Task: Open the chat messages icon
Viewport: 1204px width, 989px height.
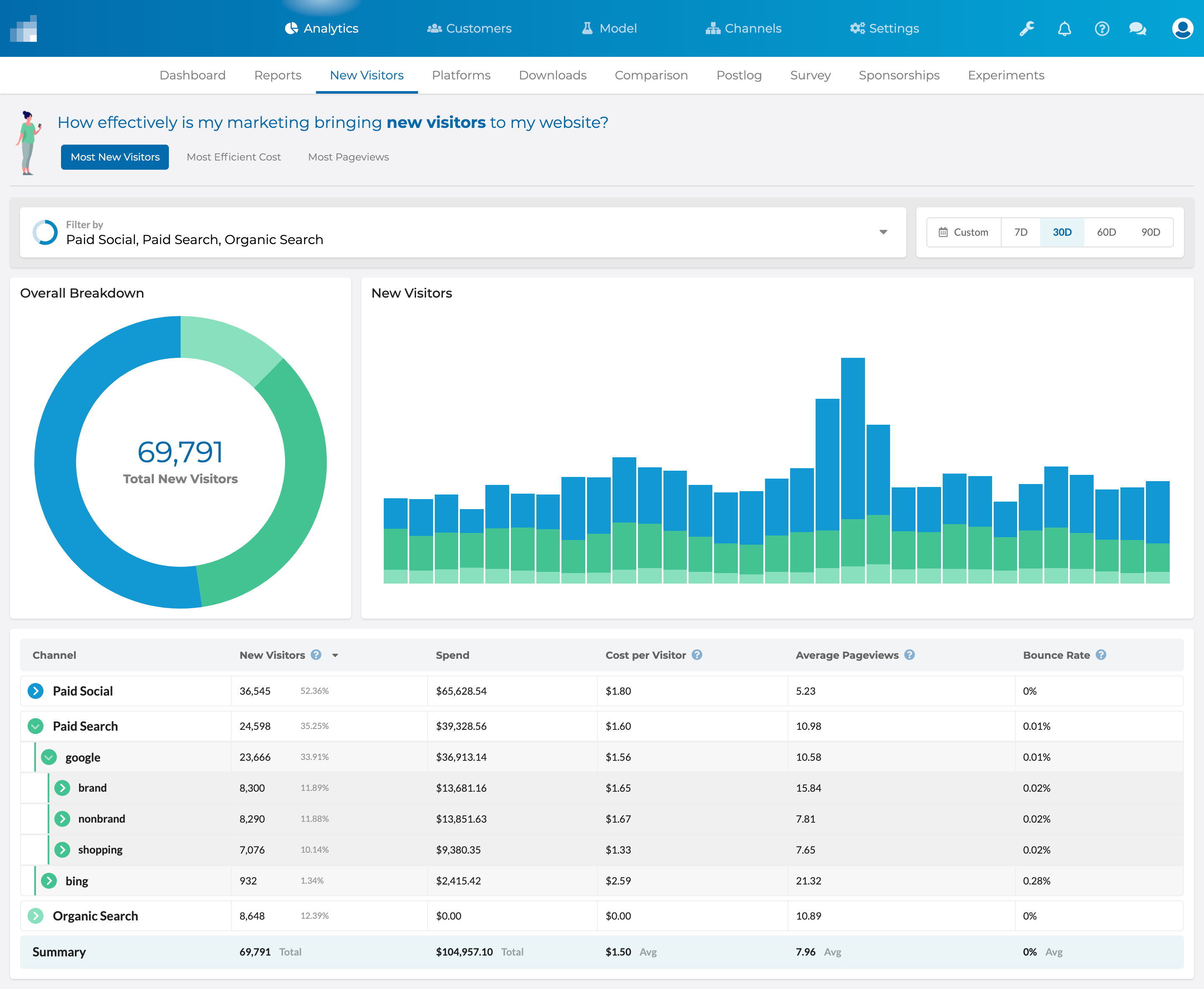Action: 1138,28
